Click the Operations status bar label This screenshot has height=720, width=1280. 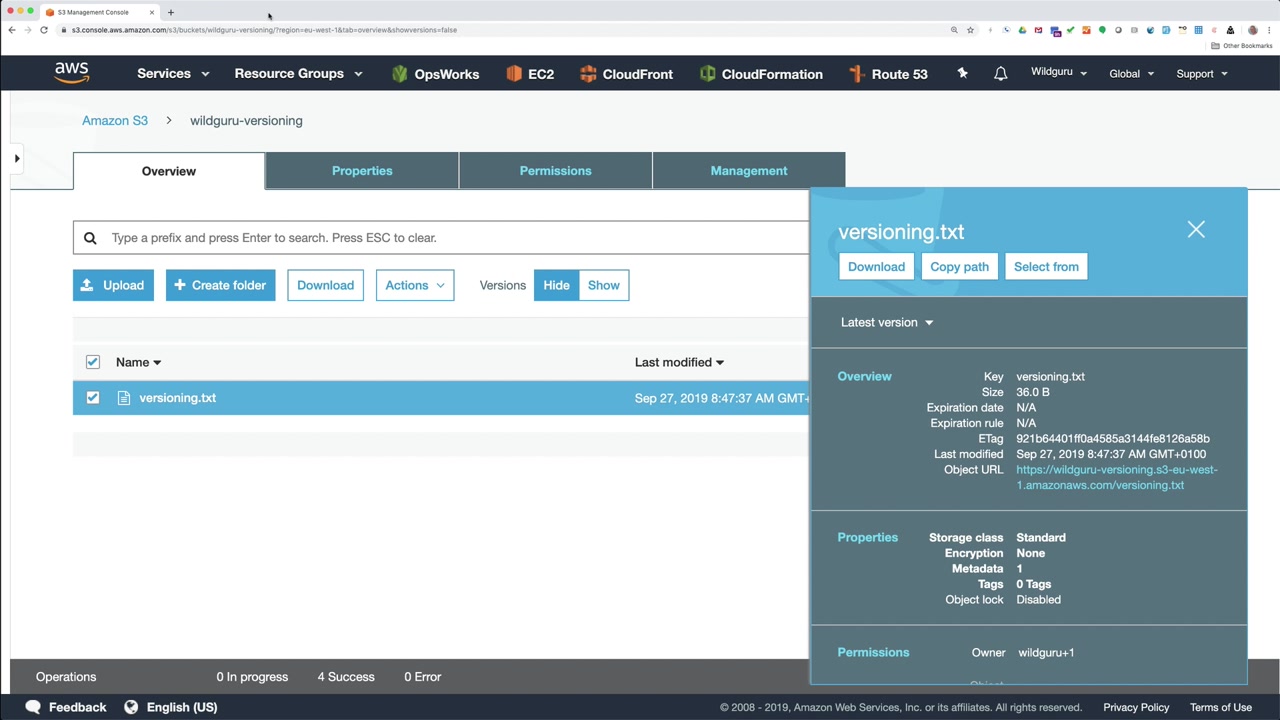coord(66,677)
